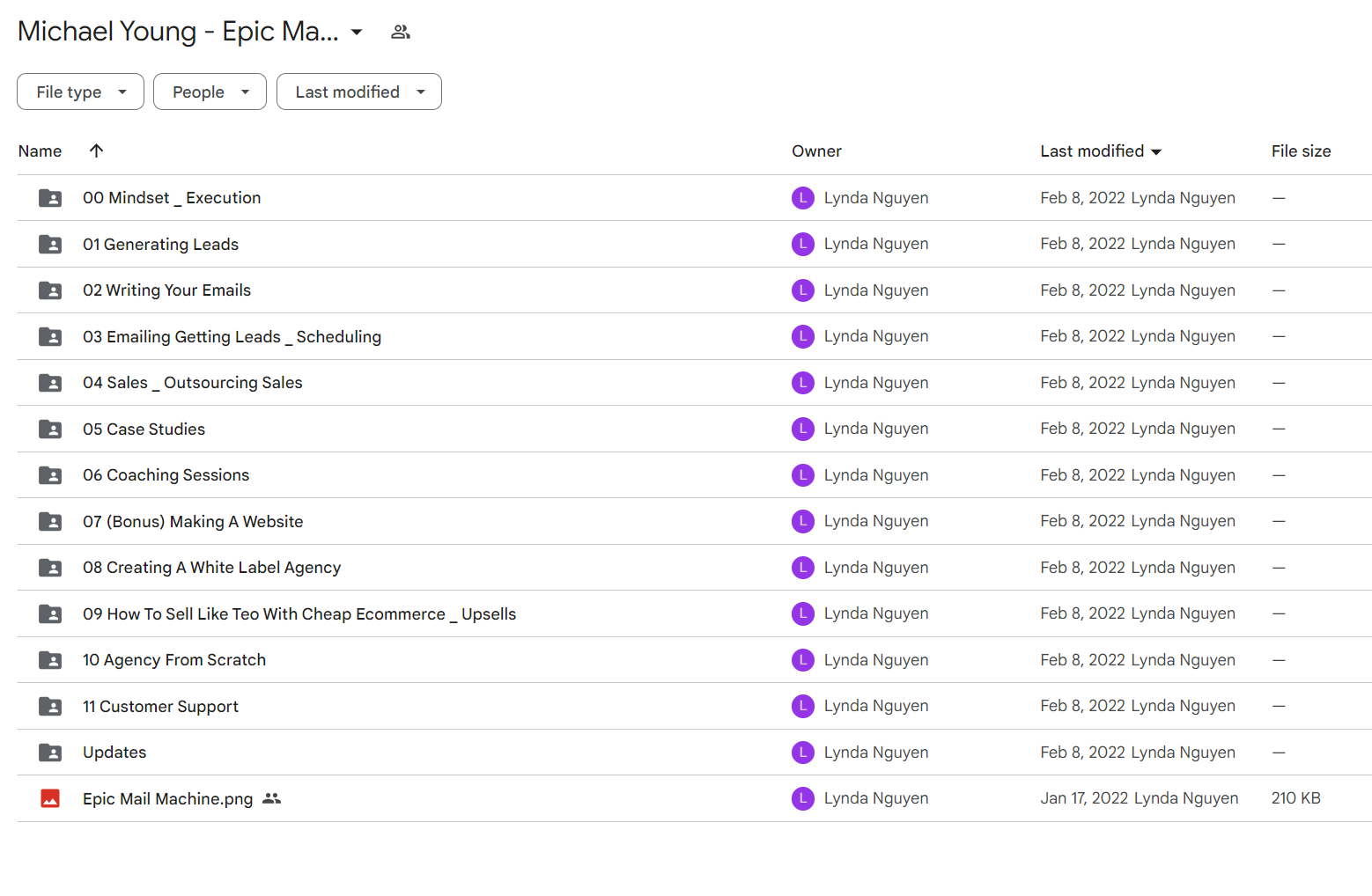
Task: Click folder icon for 03 Emailing Getting Leads
Action: (x=50, y=336)
